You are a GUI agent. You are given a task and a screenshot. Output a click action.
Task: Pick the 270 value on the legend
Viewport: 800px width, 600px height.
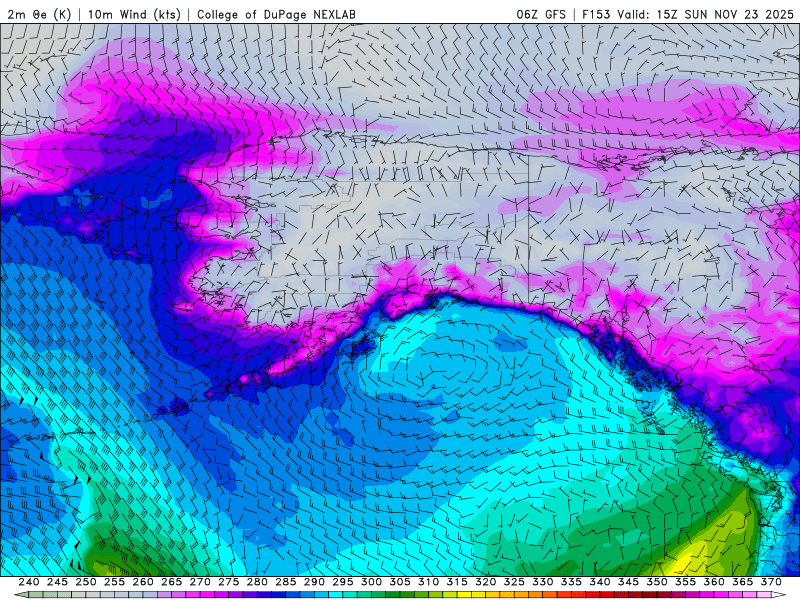click(200, 582)
